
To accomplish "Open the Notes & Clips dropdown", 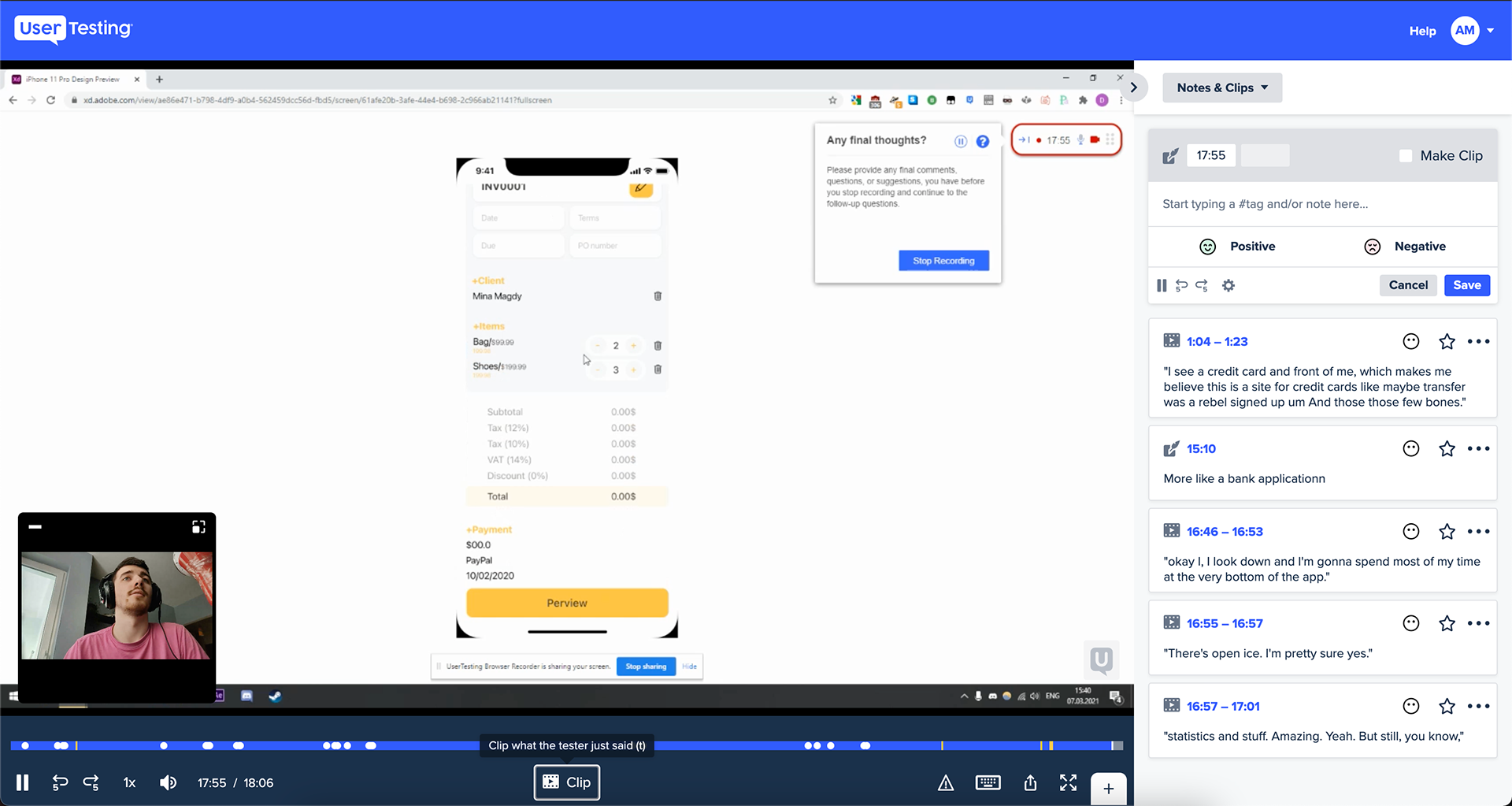I will click(1222, 87).
